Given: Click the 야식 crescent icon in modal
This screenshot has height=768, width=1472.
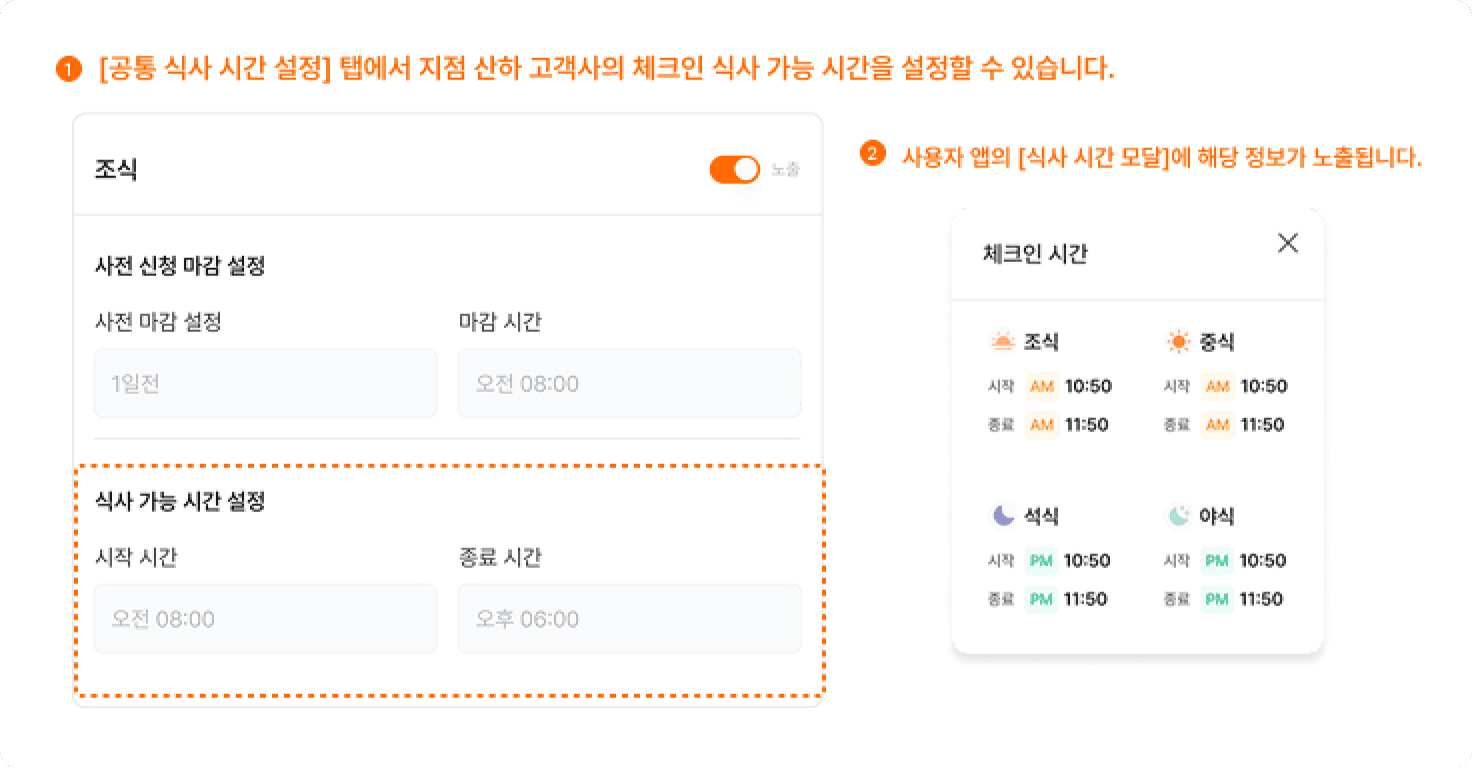Looking at the screenshot, I should 1178,516.
